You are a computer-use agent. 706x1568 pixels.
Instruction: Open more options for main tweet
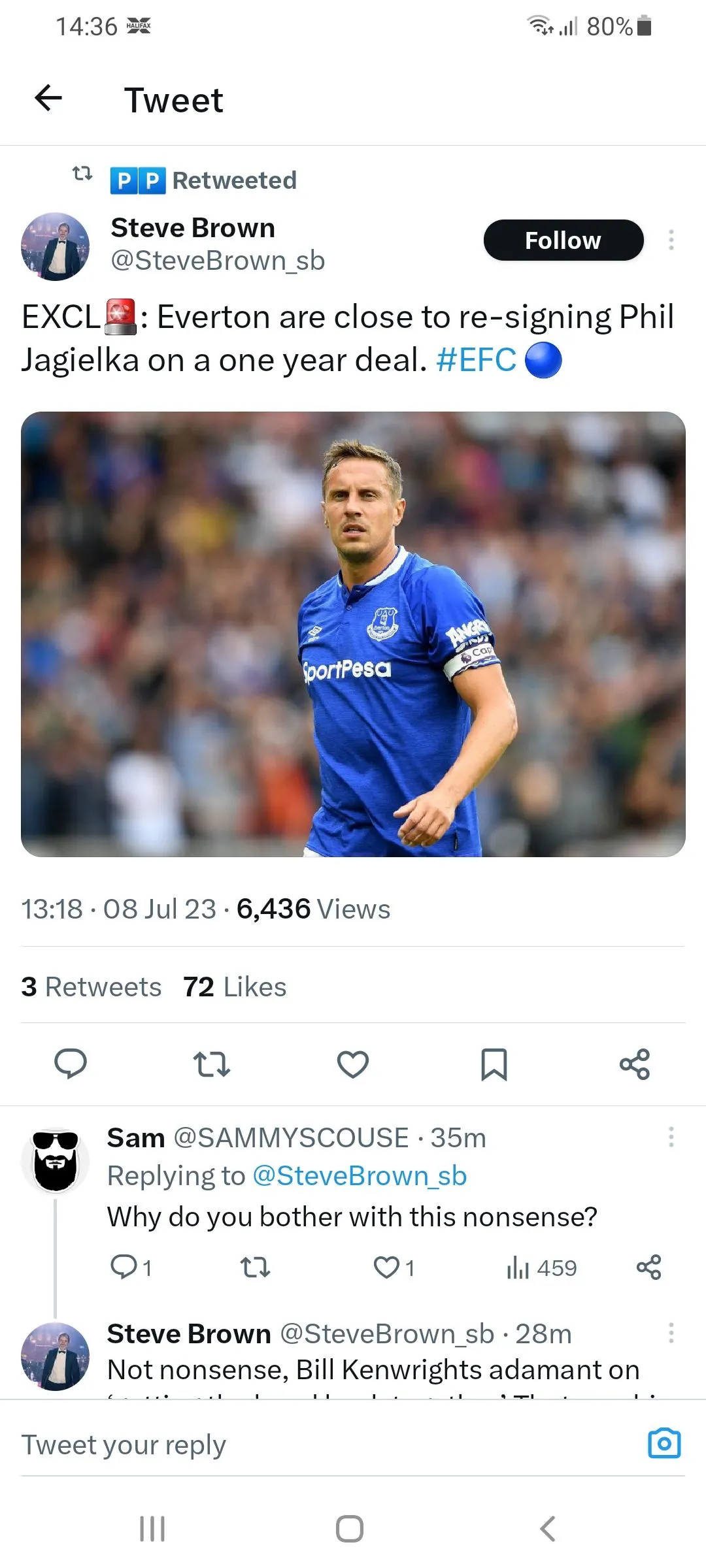[x=671, y=240]
